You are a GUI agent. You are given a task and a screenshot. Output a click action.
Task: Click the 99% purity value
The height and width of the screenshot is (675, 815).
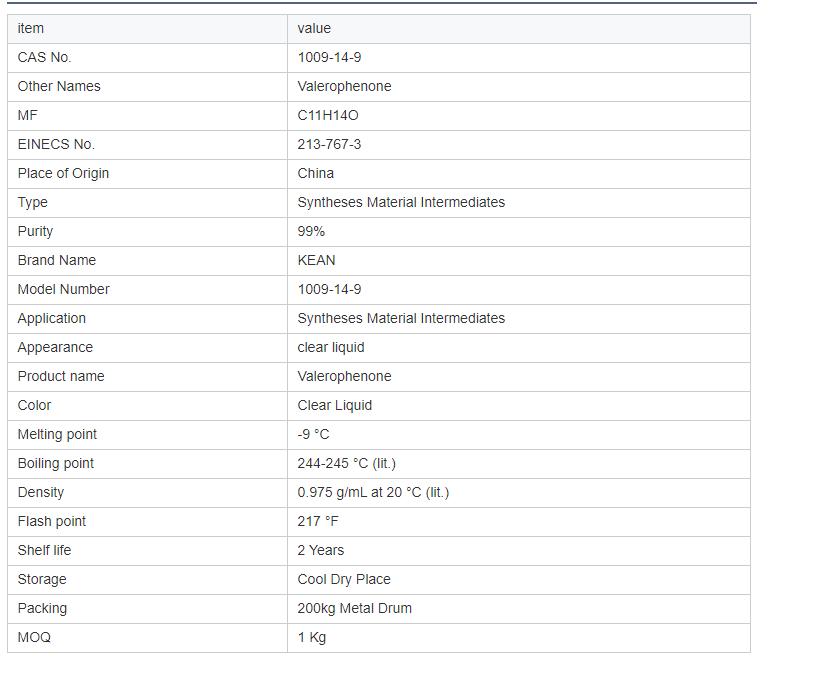(x=311, y=231)
